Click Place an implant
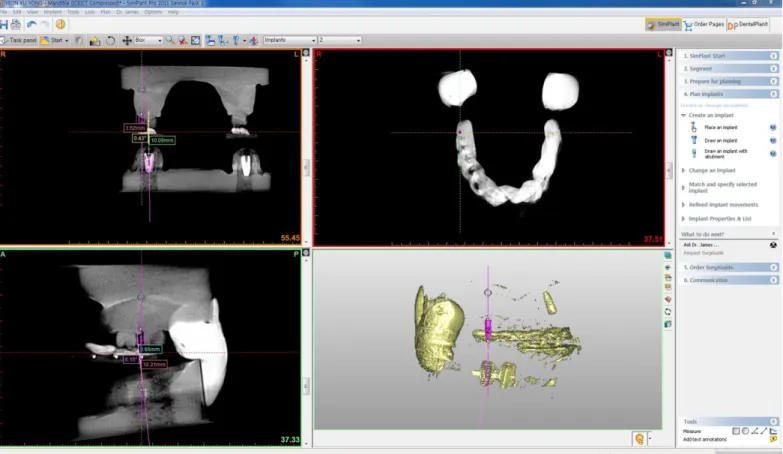The height and width of the screenshot is (454, 783). pyautogui.click(x=721, y=127)
